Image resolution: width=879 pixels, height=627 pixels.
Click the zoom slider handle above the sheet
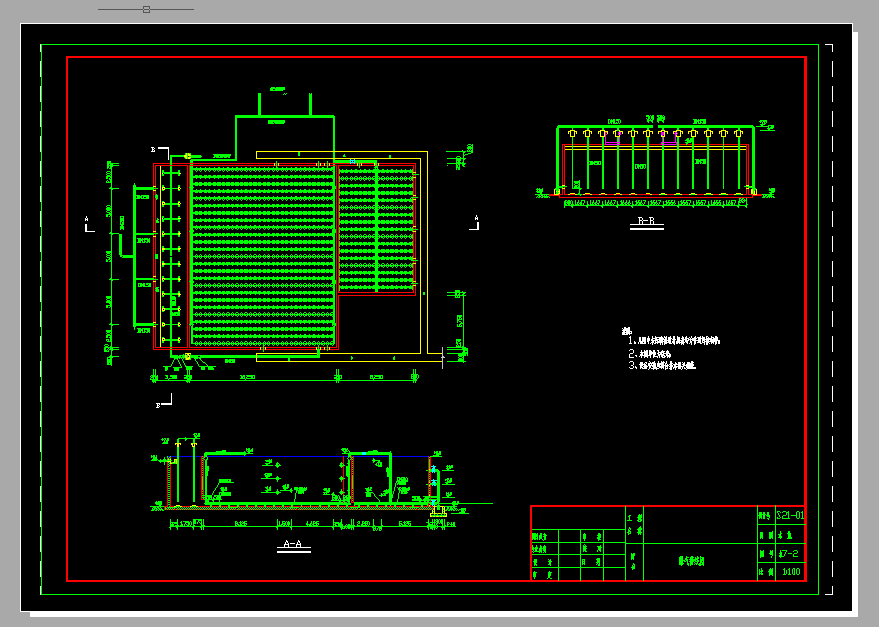146,9
